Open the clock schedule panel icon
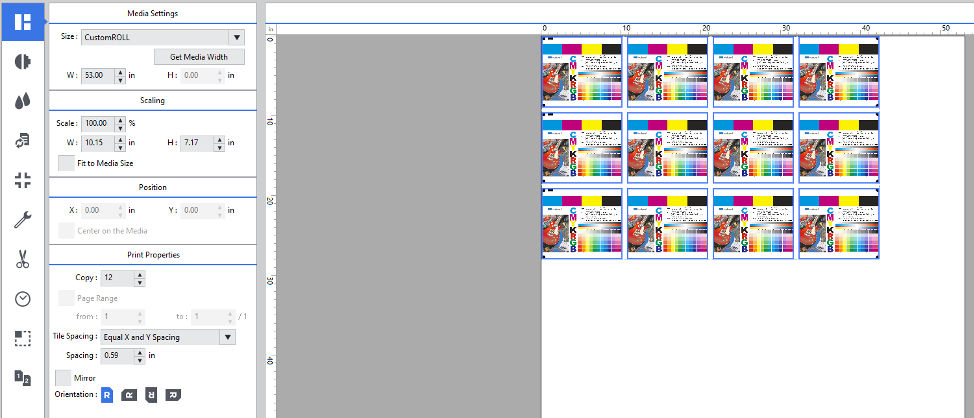974x418 pixels. pos(22,299)
